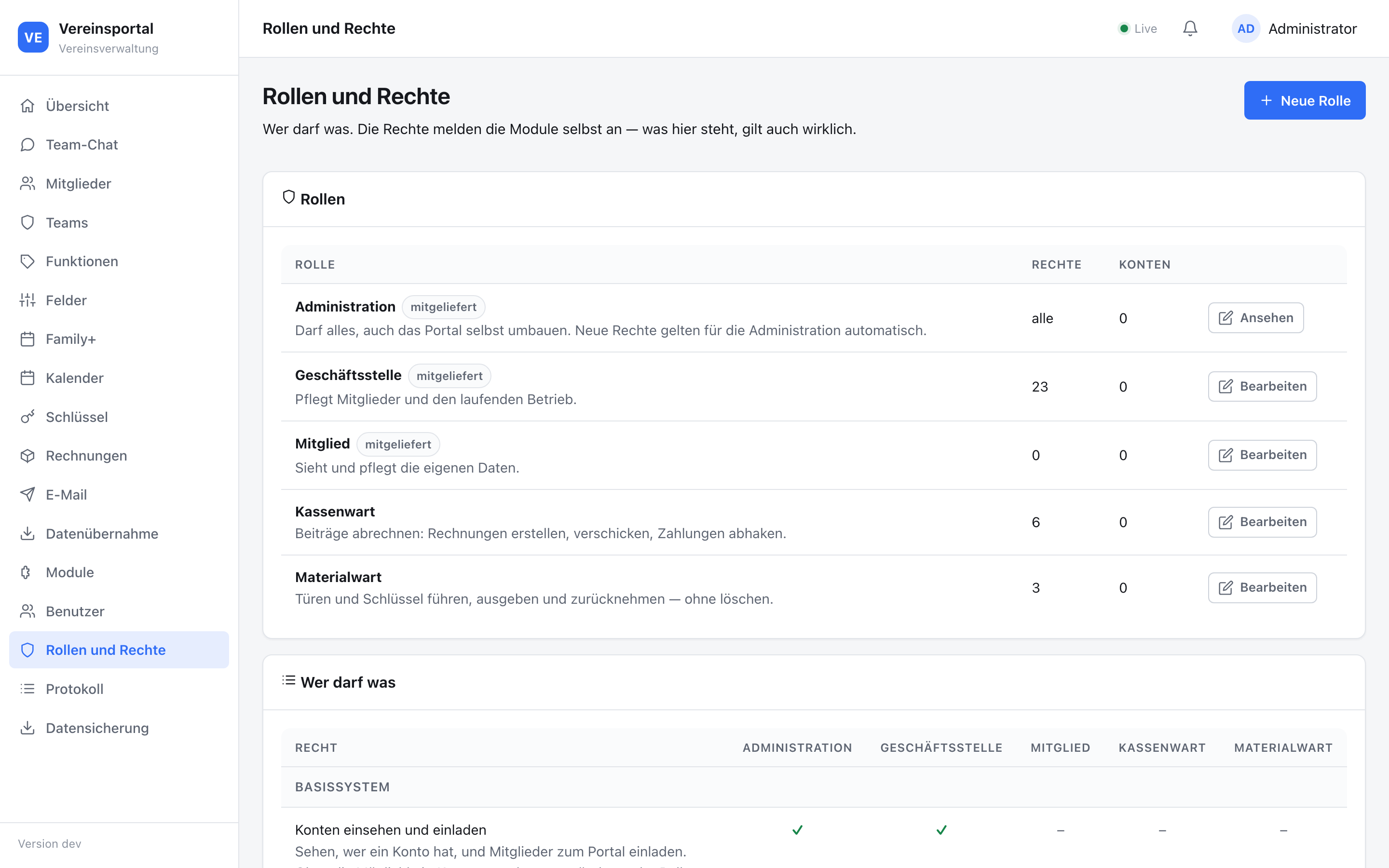This screenshot has width=1389, height=868.
Task: Click the Administrator user name
Action: pyautogui.click(x=1313, y=29)
